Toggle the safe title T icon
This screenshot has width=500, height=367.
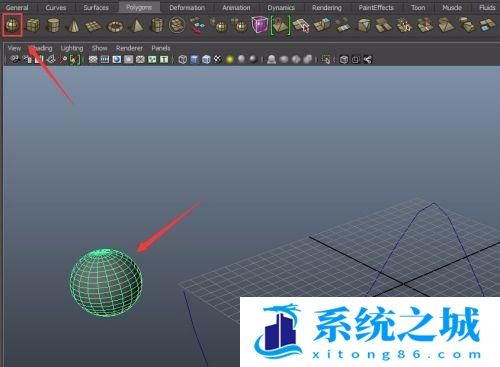(x=164, y=59)
